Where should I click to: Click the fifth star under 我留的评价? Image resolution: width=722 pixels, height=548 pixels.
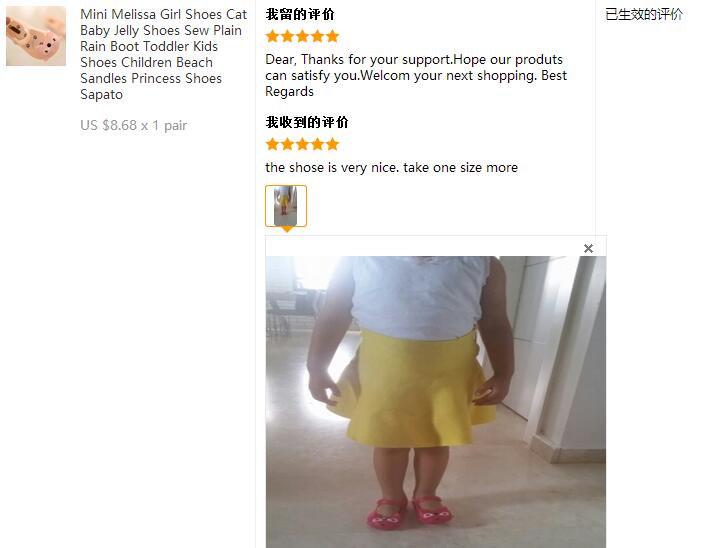(x=332, y=36)
